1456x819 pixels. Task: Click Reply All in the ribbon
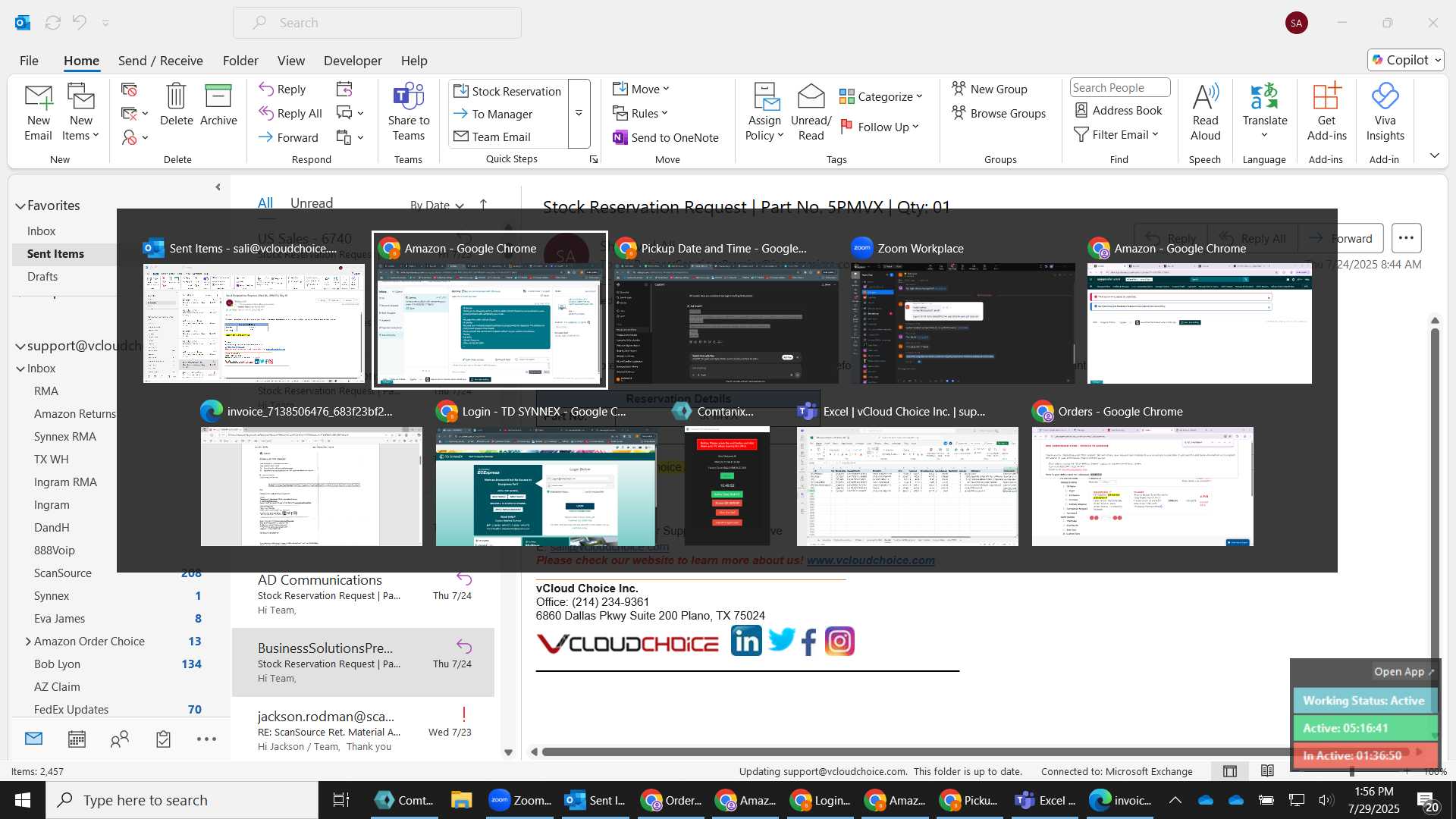coord(290,113)
